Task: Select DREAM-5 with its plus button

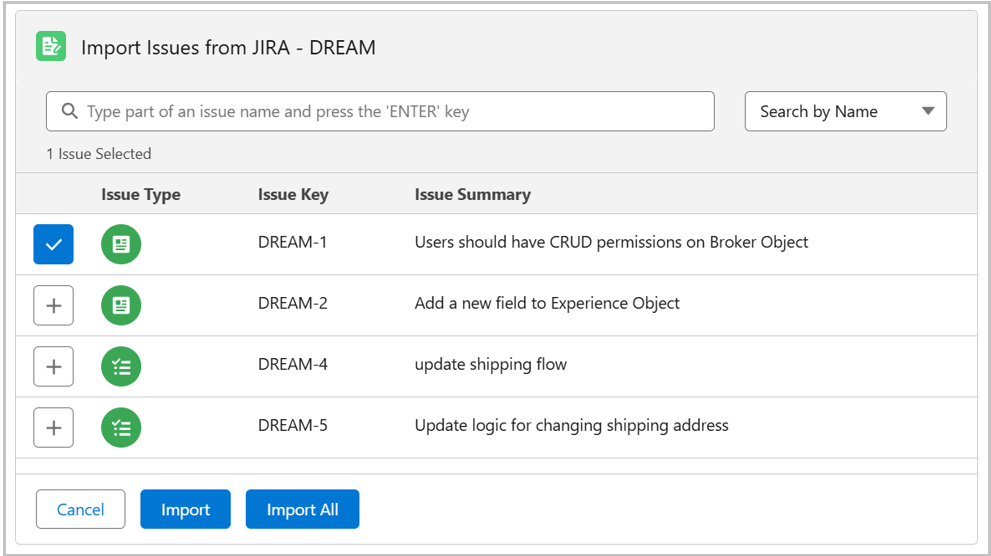Action: [x=53, y=427]
